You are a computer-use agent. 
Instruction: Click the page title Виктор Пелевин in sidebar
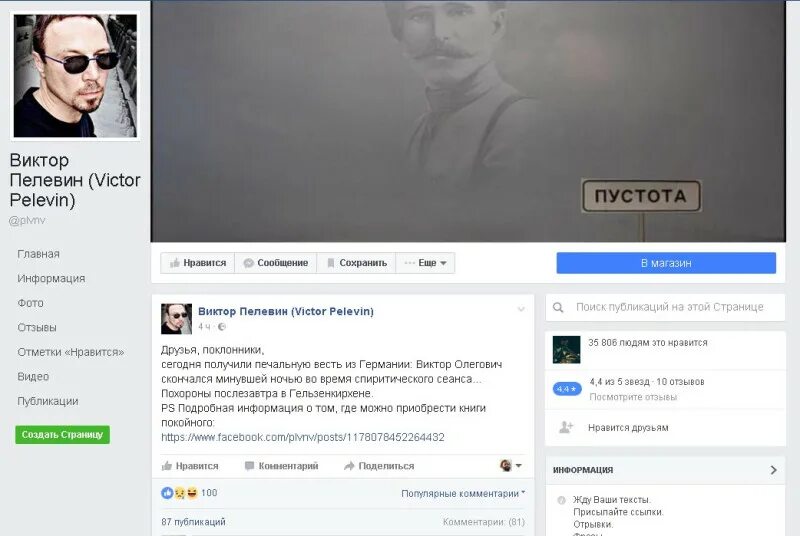[74, 180]
